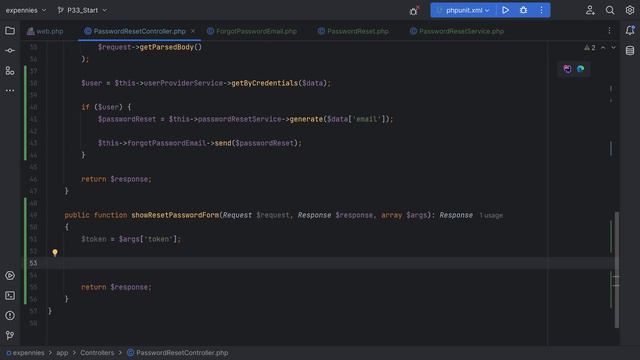Image resolution: width=640 pixels, height=360 pixels.
Task: Open more run actions menu
Action: 541,10
